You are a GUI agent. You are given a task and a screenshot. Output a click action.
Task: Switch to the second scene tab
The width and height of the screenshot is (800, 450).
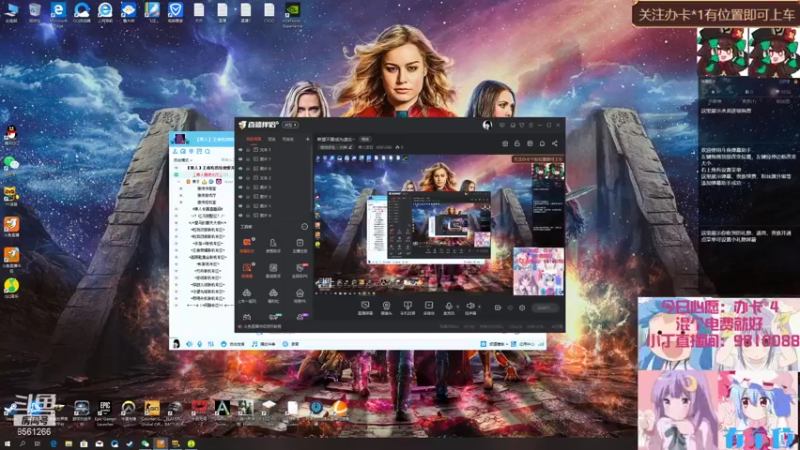[272, 139]
